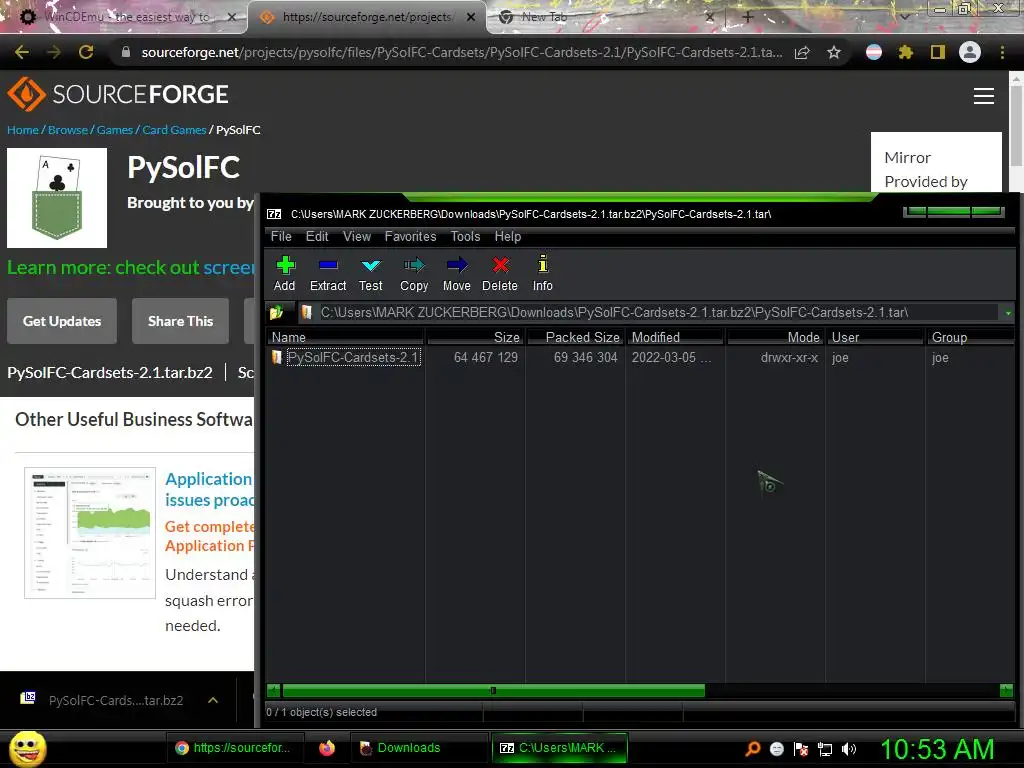Open the SourceForge hamburger menu
Viewport: 1024px width, 768px height.
[x=984, y=96]
